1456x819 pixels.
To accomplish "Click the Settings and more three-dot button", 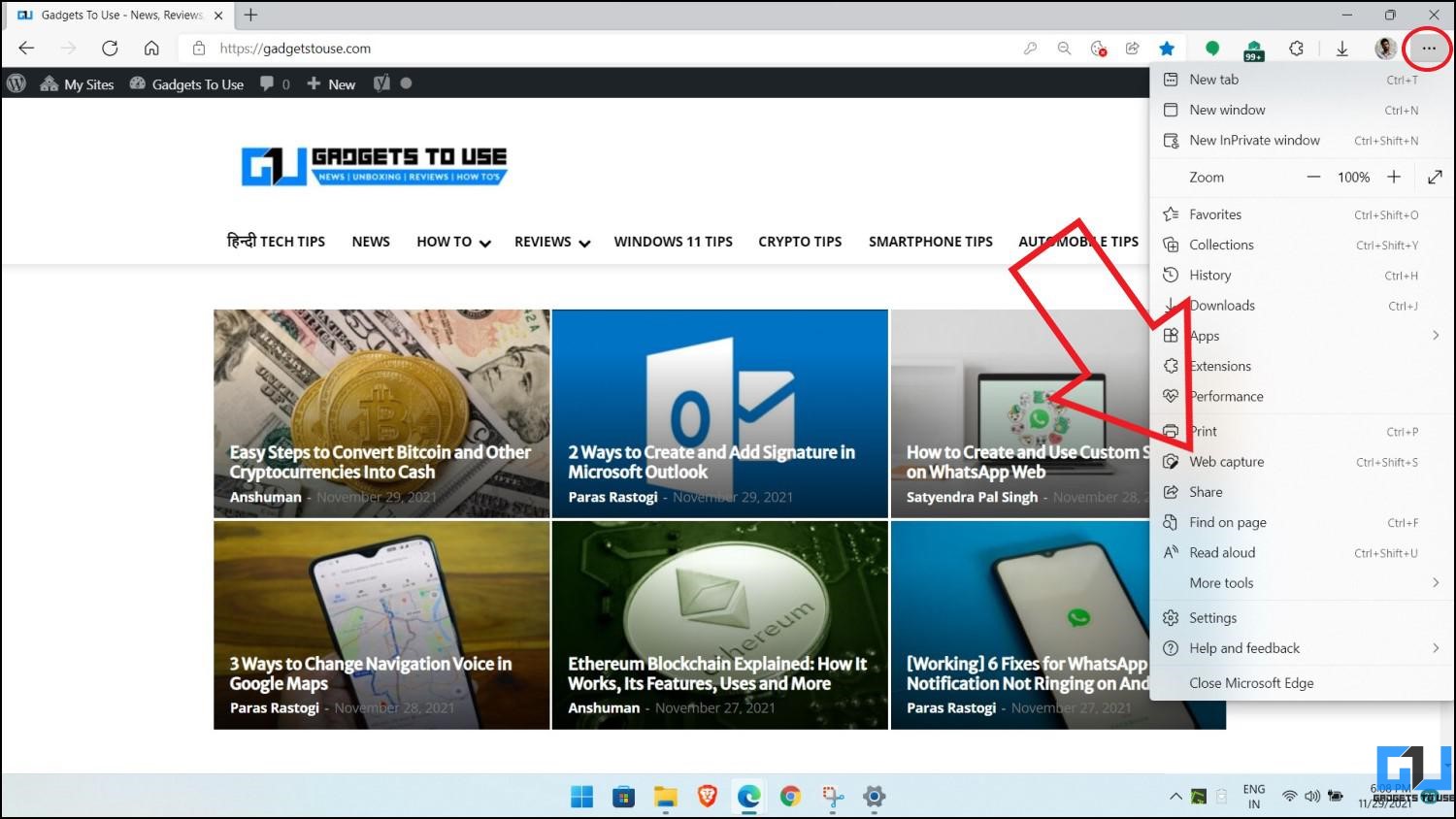I will coord(1429,49).
